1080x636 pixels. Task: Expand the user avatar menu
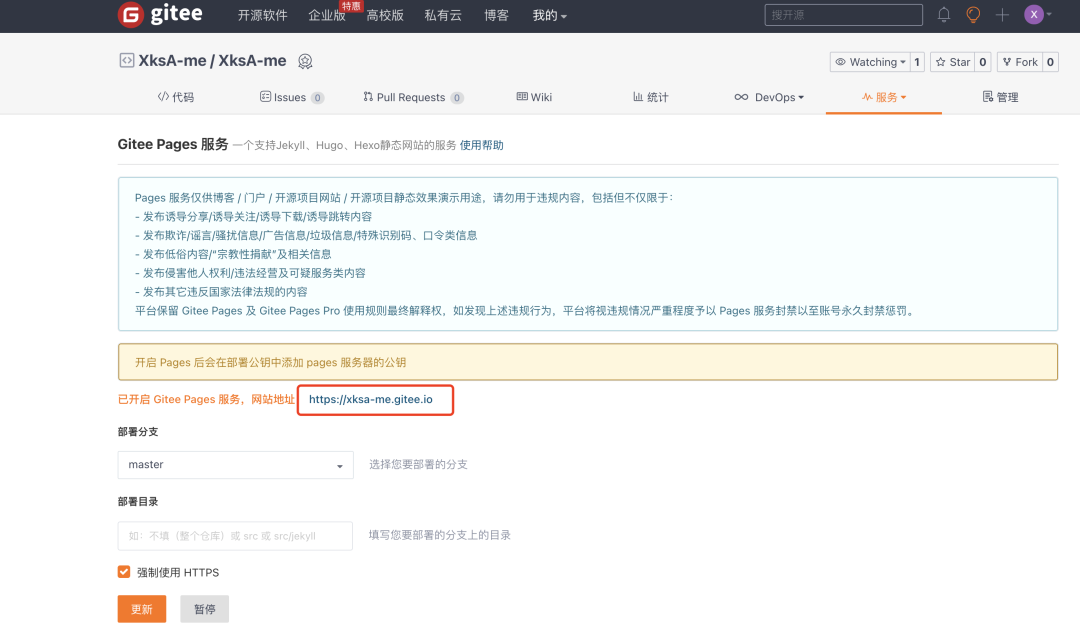tap(1033, 14)
